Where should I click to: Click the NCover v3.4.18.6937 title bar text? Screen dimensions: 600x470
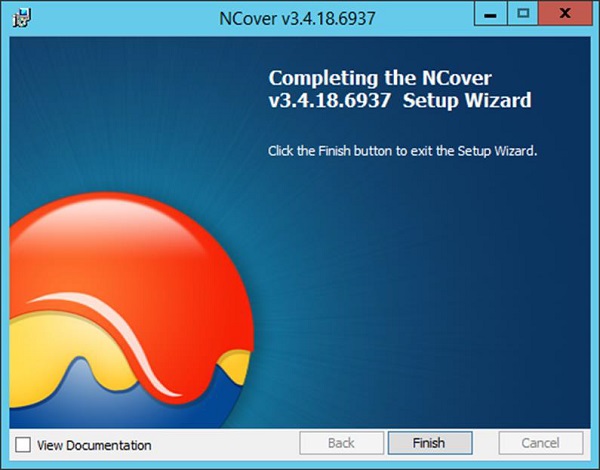point(297,18)
